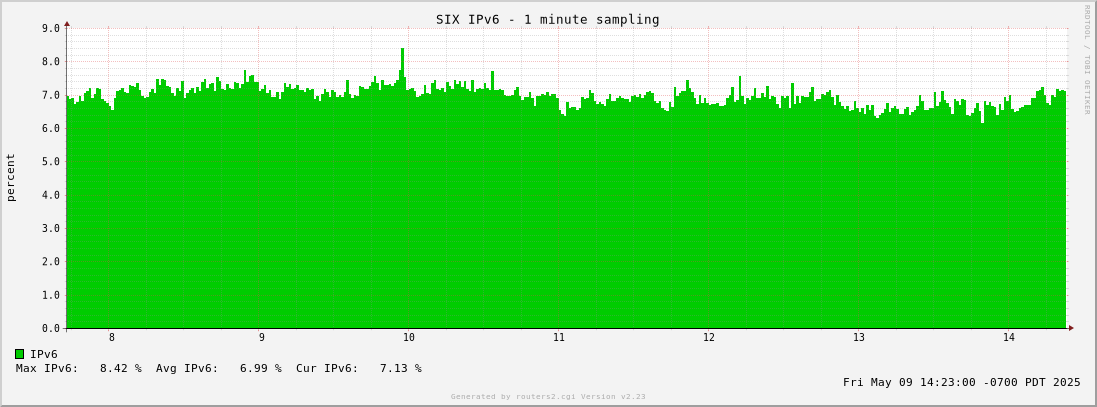Screen dimensions: 1097x407
Task: Click the 'Avg IPv6' value of 6.99 %
Action: pos(260,368)
